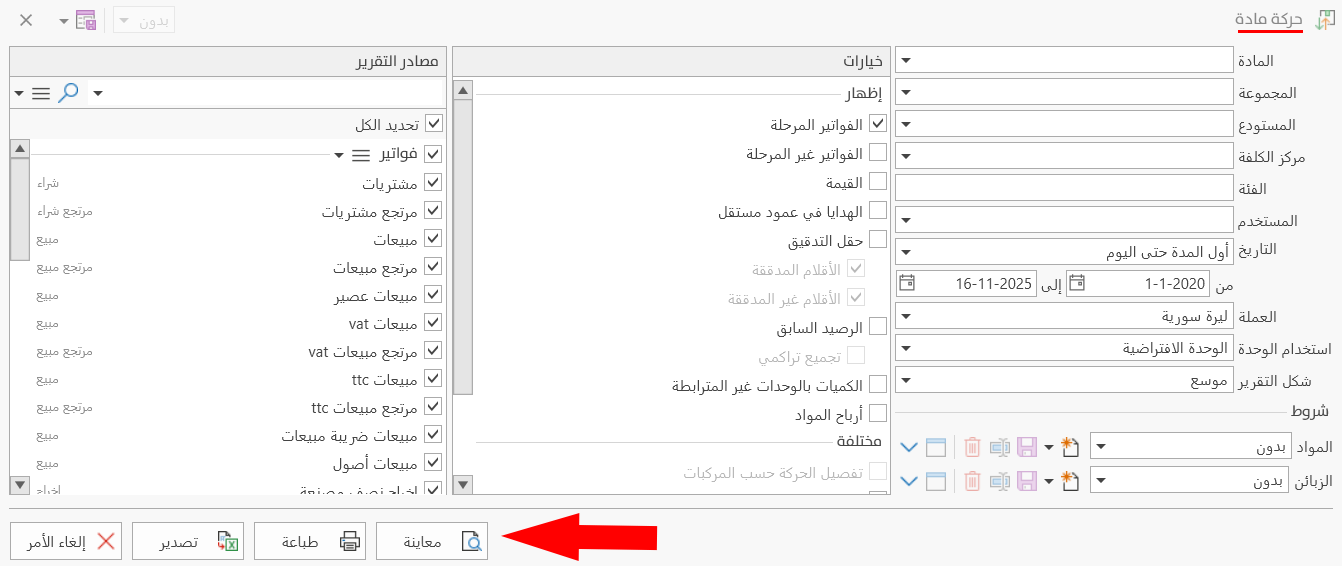1342x566 pixels.
Task: Click the تصدير export button
Action: (x=188, y=541)
